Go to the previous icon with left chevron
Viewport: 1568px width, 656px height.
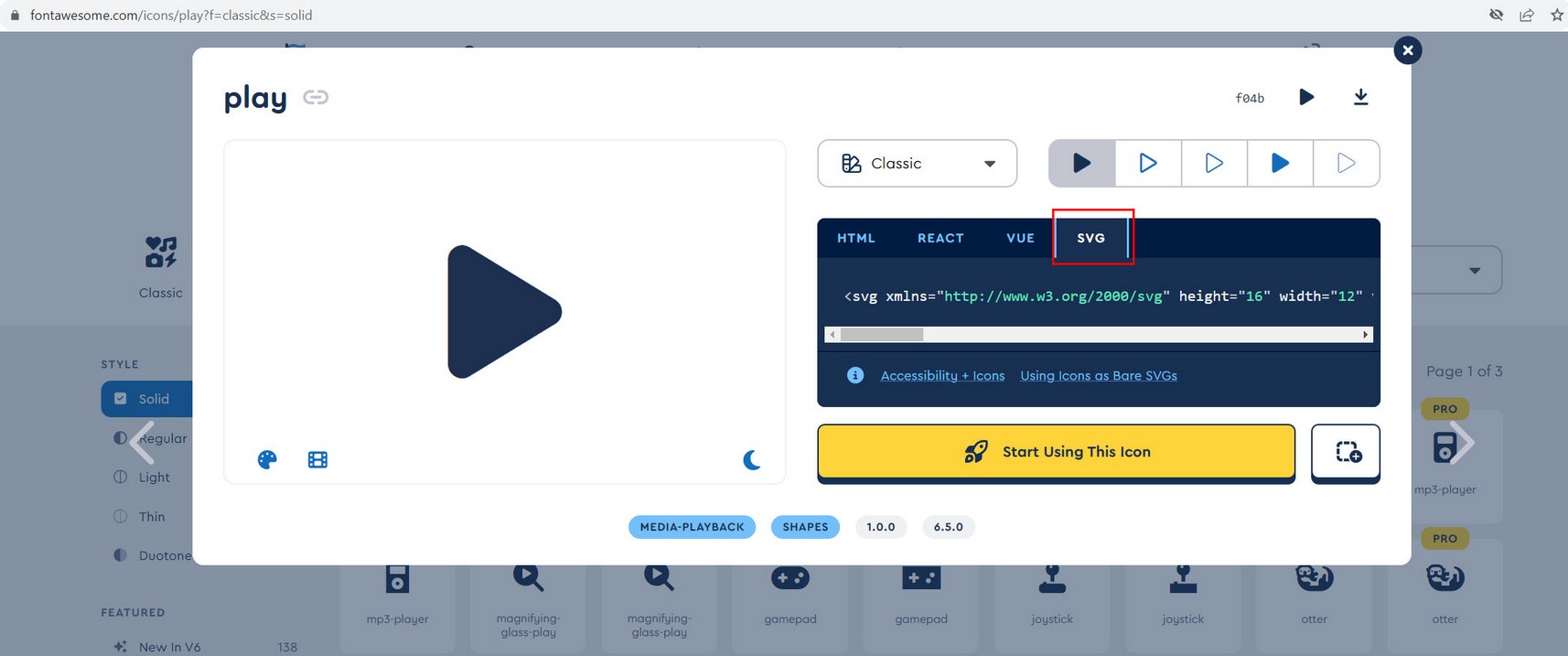click(142, 443)
